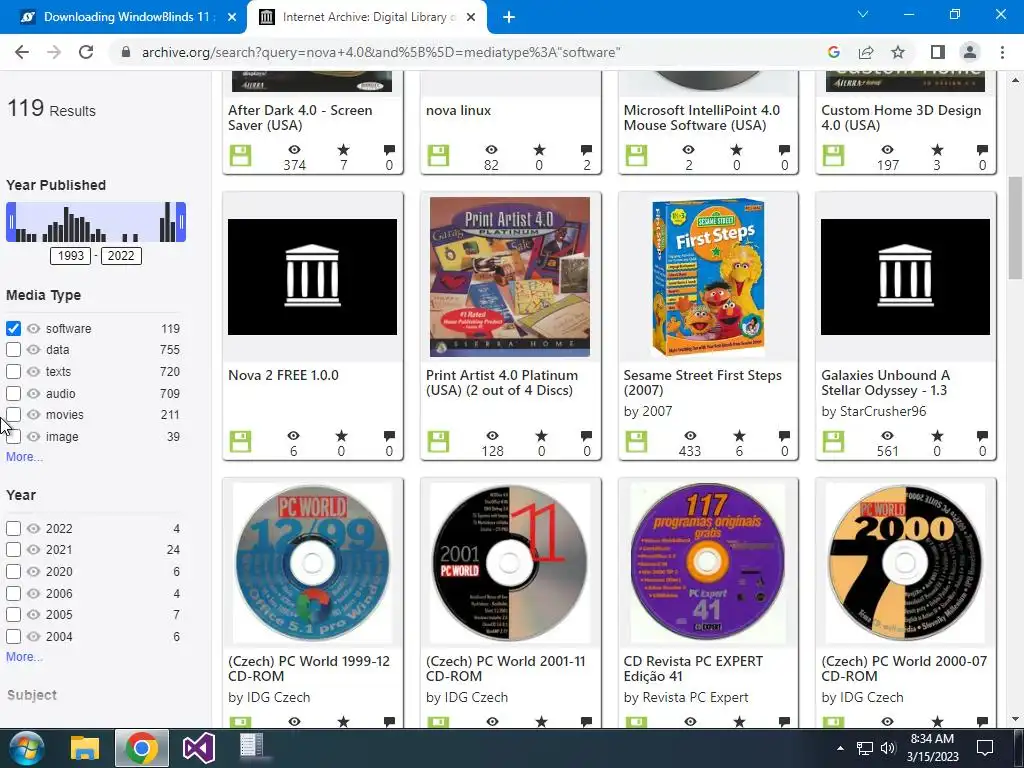Open Windows Start menu
The height and width of the screenshot is (768, 1024).
26,748
